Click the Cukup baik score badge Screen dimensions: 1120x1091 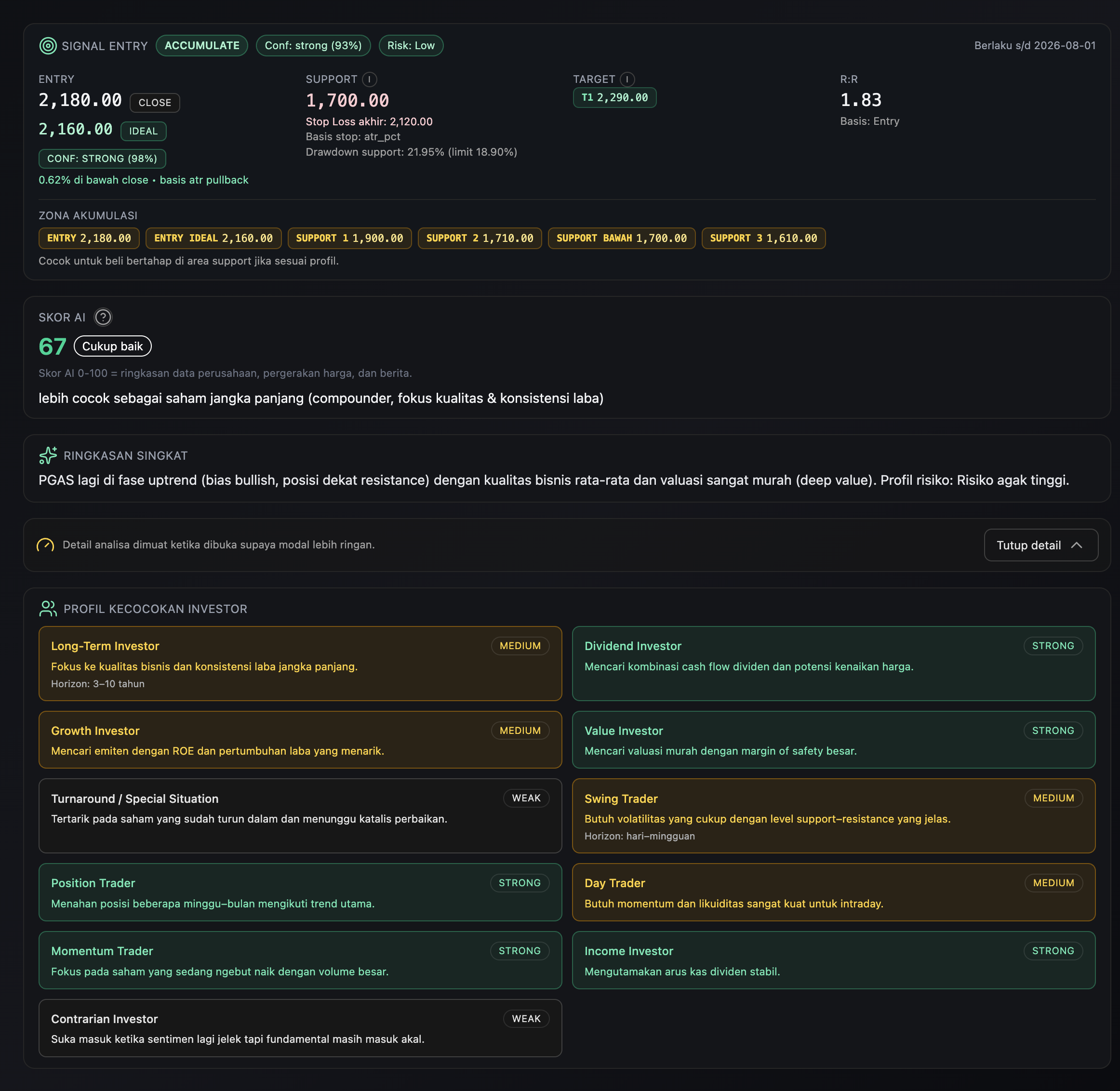[x=112, y=346]
